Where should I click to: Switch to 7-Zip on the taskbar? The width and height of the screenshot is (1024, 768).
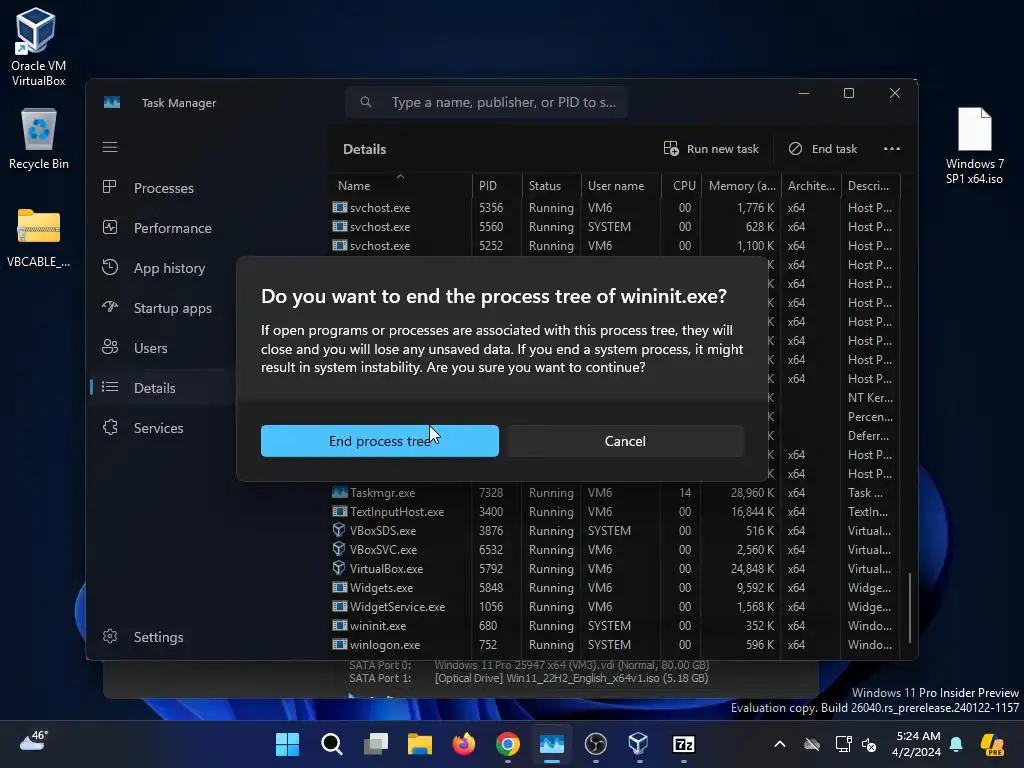684,744
